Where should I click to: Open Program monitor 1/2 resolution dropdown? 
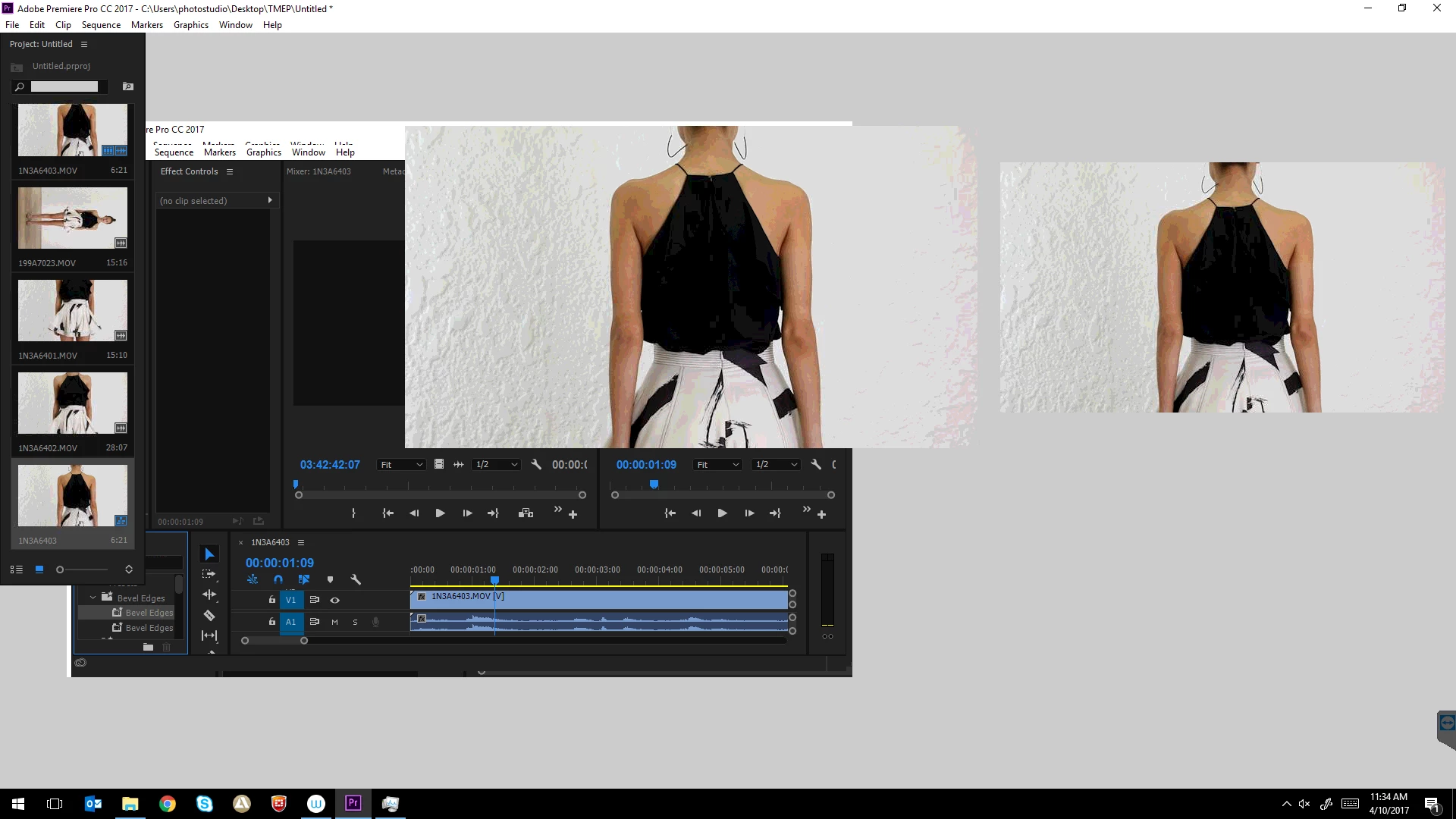pyautogui.click(x=776, y=465)
